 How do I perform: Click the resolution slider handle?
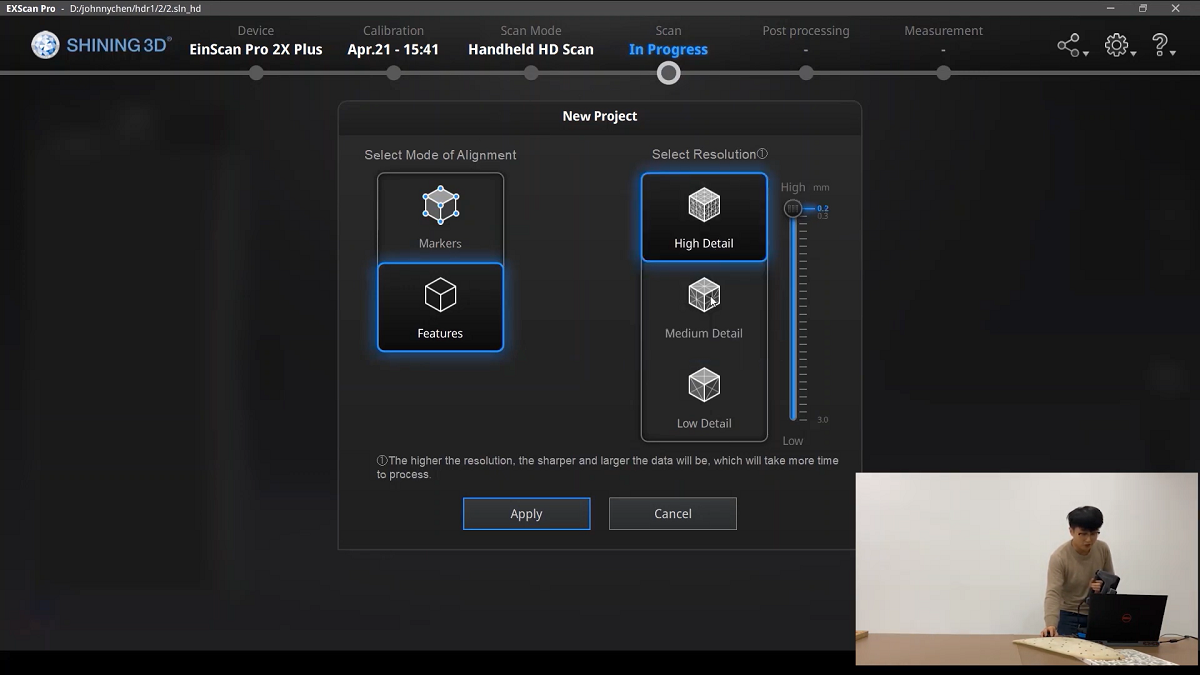tap(793, 208)
